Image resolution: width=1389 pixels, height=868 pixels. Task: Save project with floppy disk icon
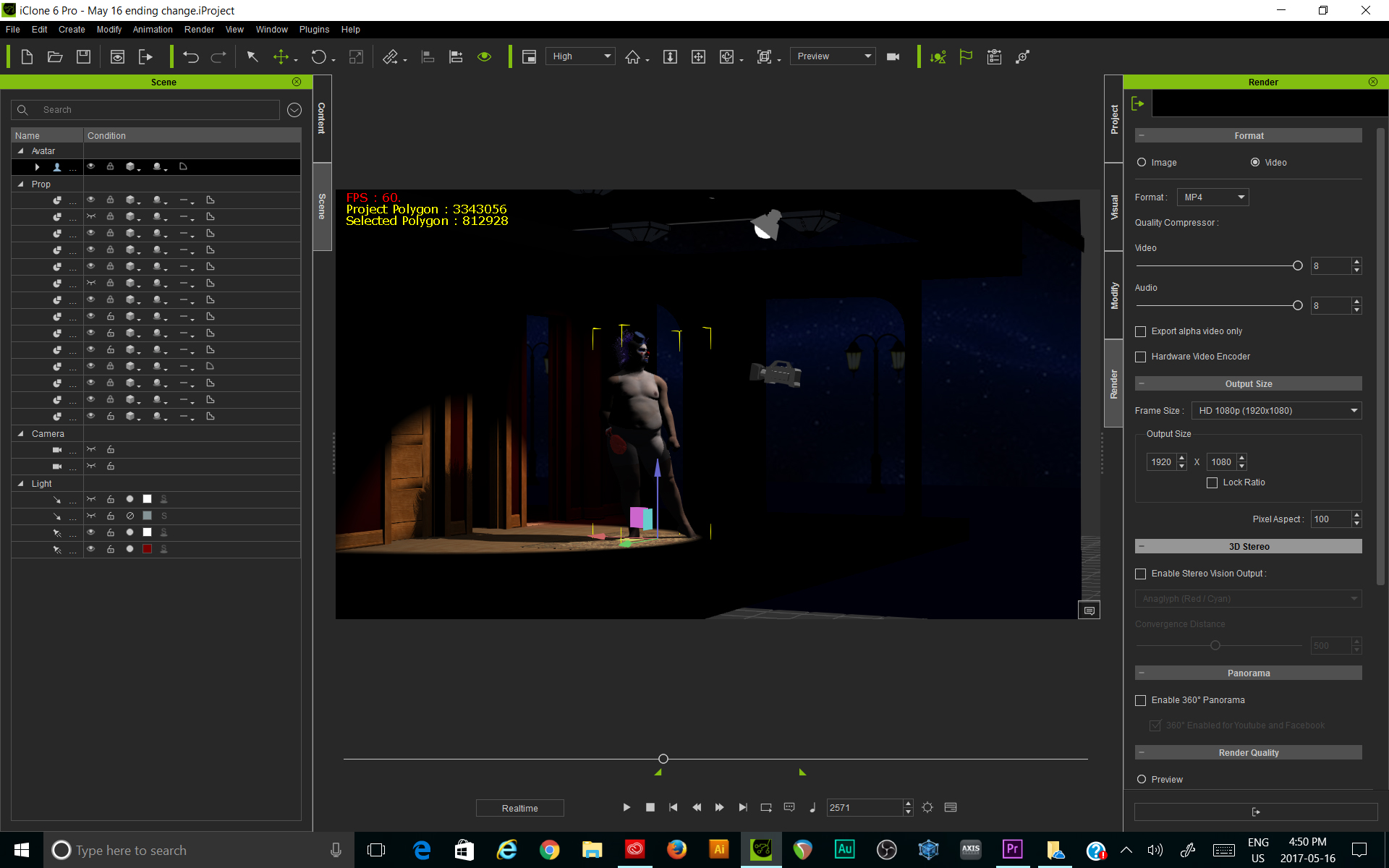click(x=83, y=56)
